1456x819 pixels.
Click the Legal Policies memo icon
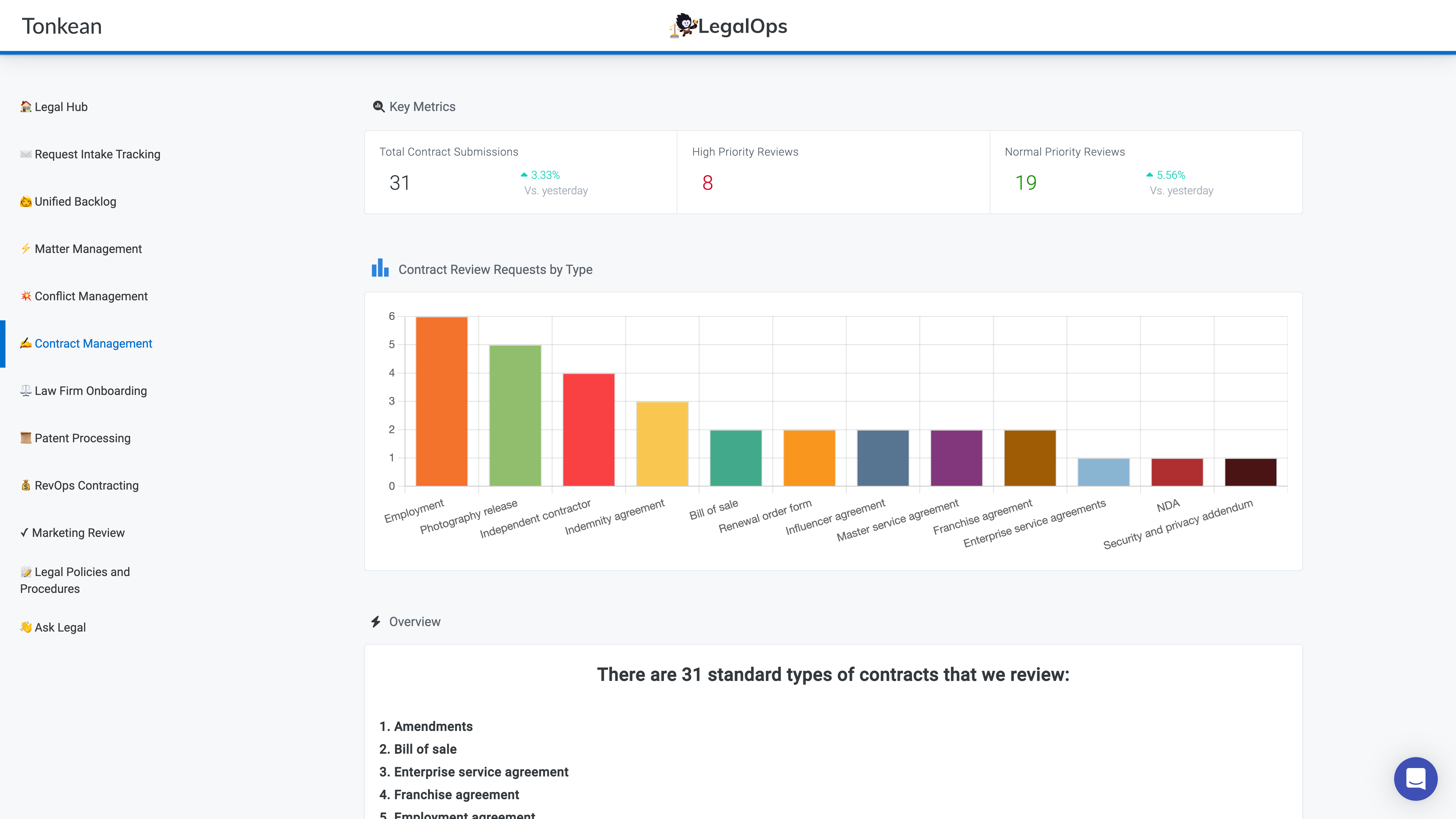click(x=25, y=572)
